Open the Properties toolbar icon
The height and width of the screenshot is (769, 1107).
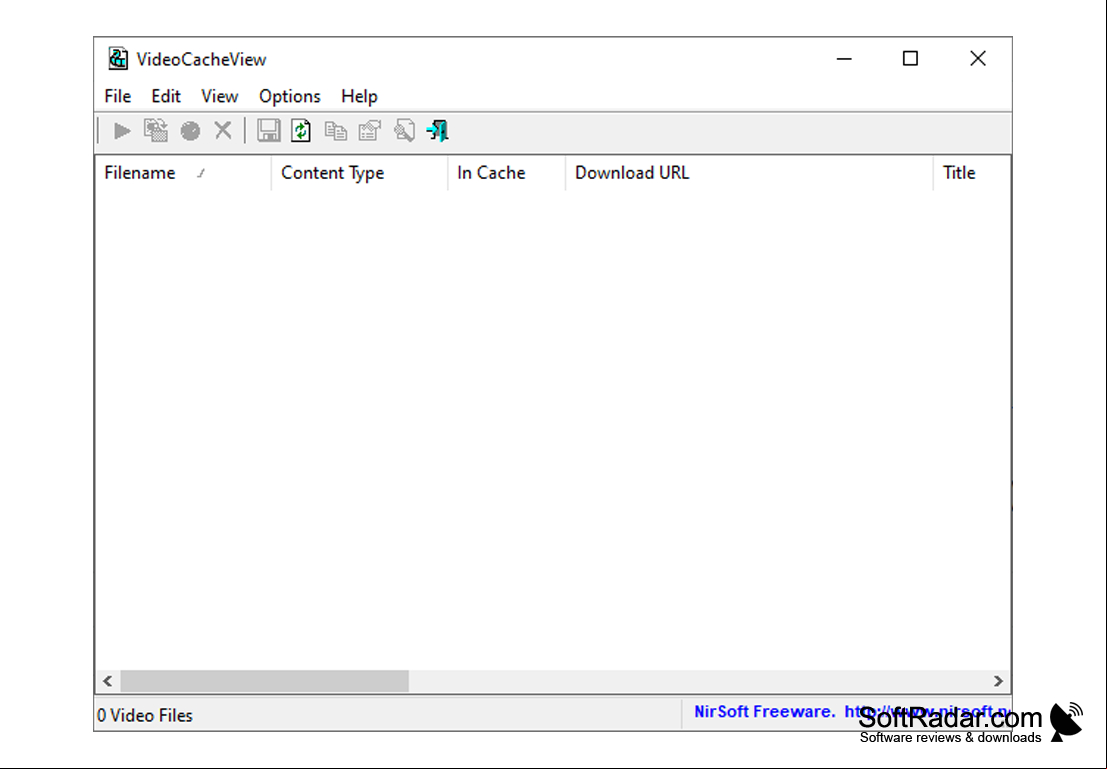369,131
